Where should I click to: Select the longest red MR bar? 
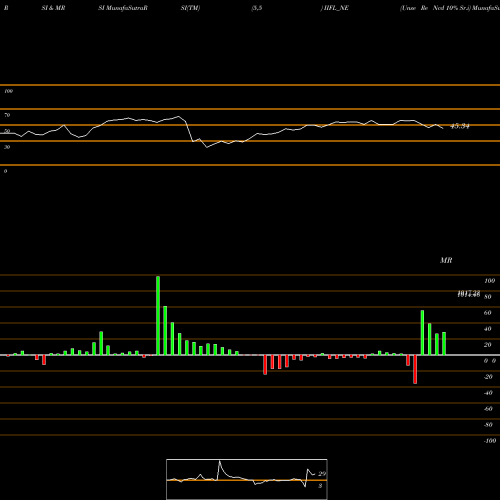[415, 369]
